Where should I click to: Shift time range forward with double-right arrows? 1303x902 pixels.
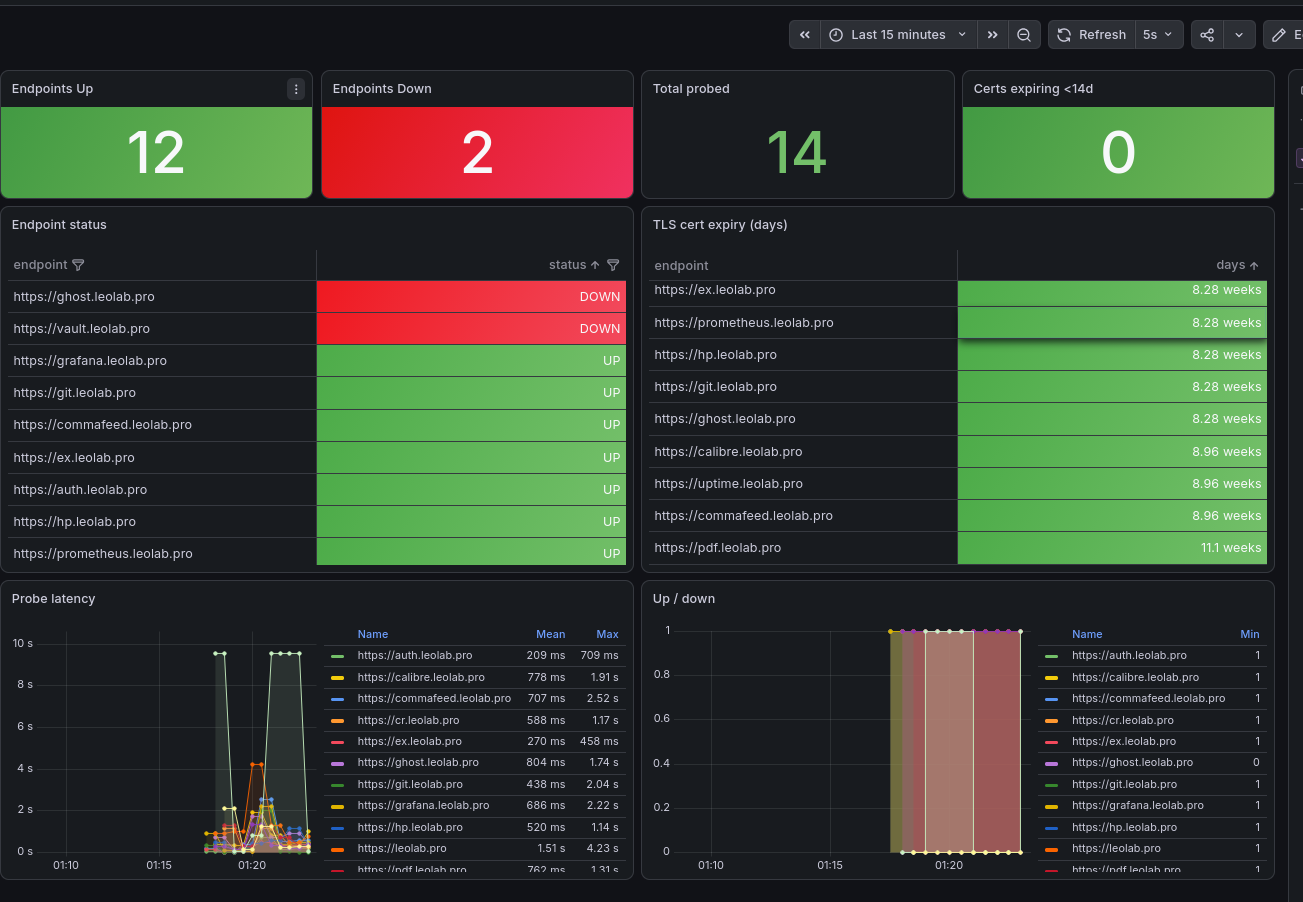tap(992, 34)
